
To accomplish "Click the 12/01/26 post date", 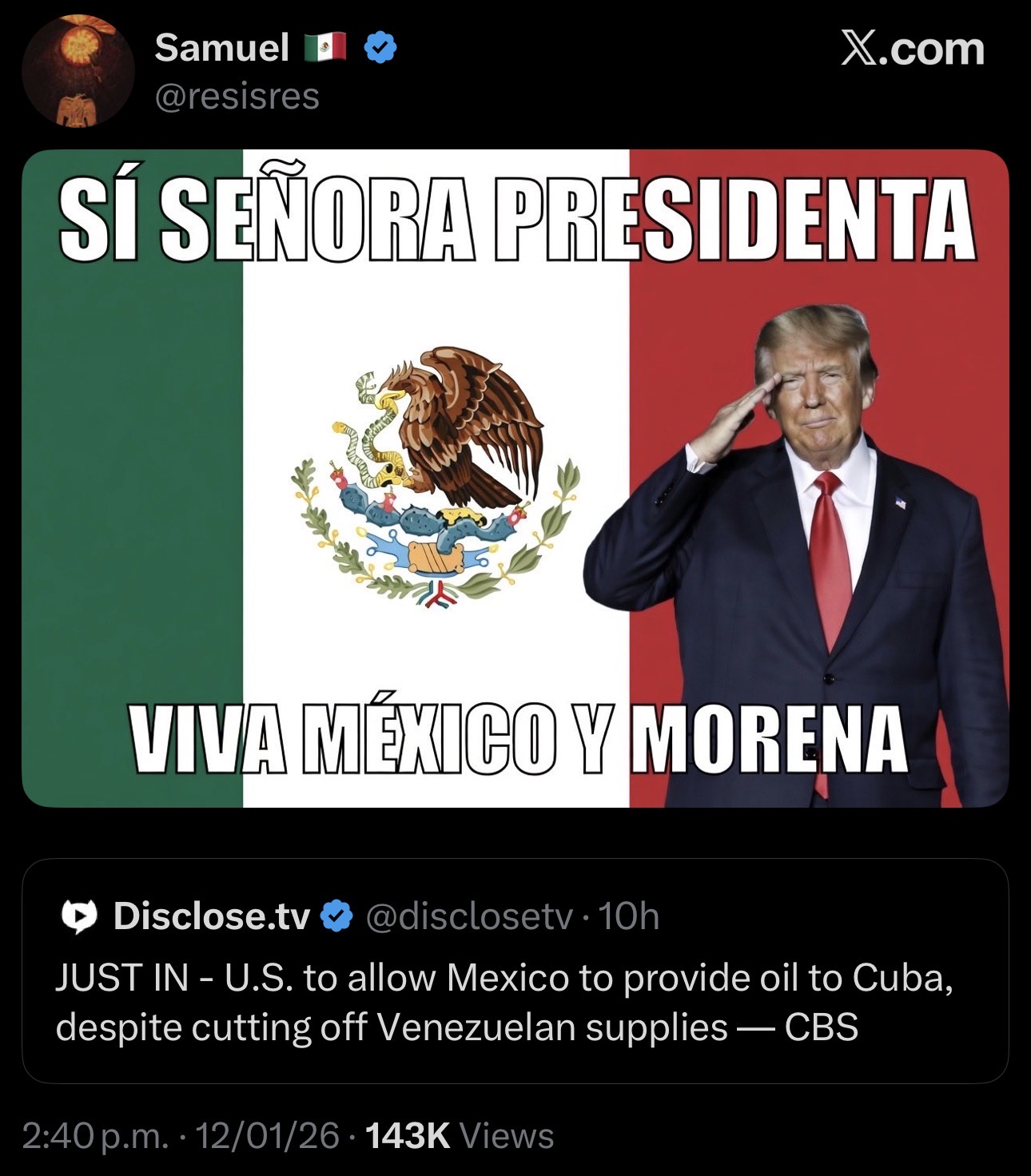I will pos(268,1136).
